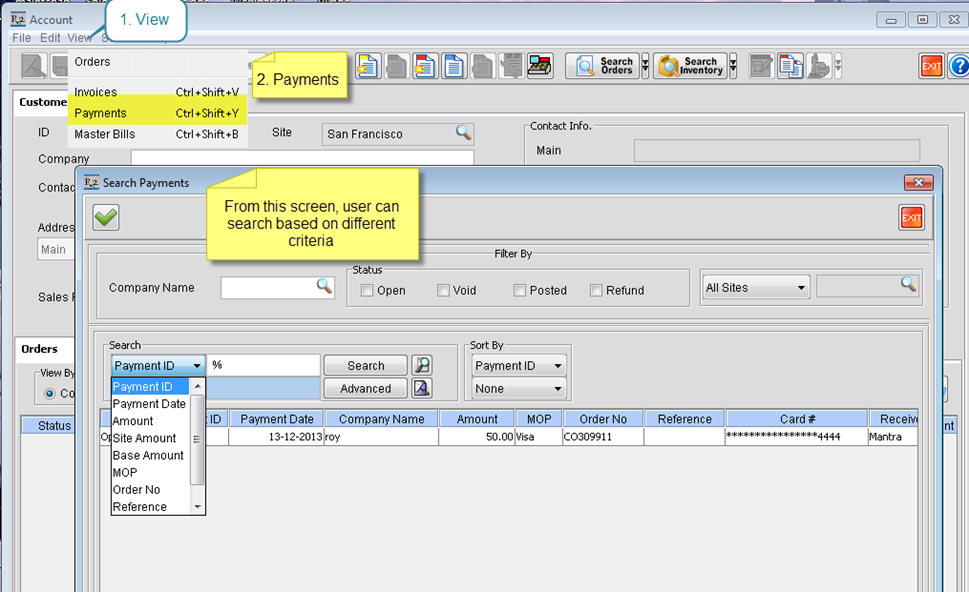Viewport: 969px width, 592px height.
Task: Check the Void status filter
Action: pyautogui.click(x=443, y=291)
